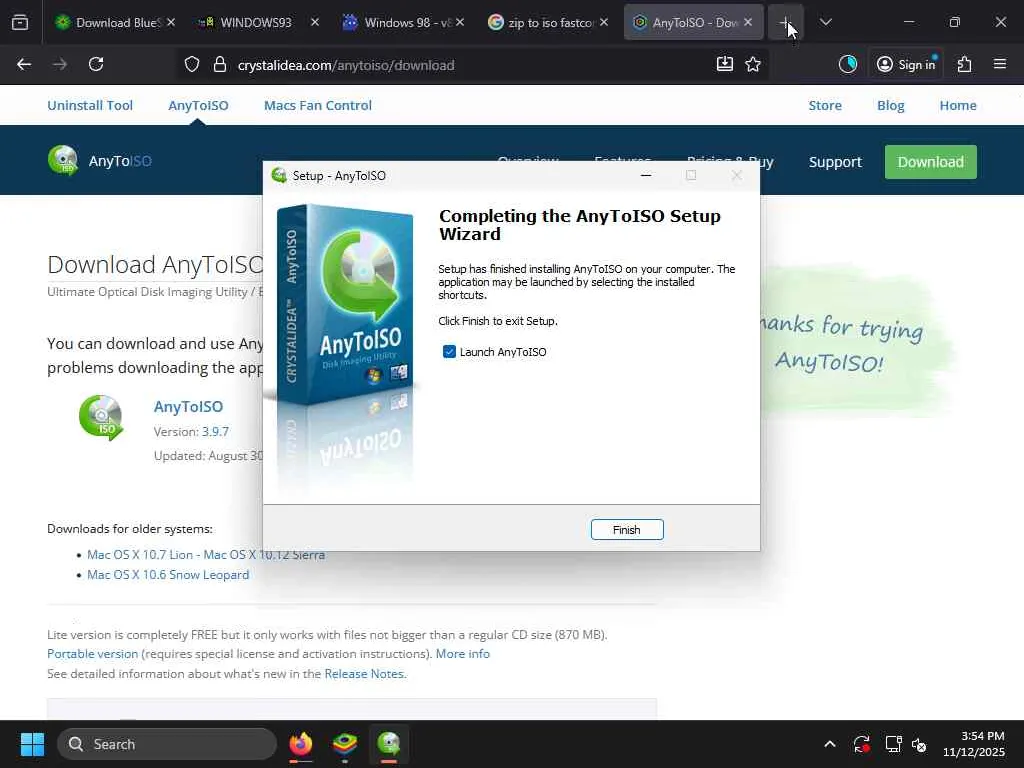Viewport: 1024px width, 768px height.
Task: Switch to the Windows 98 tab
Action: 398,22
